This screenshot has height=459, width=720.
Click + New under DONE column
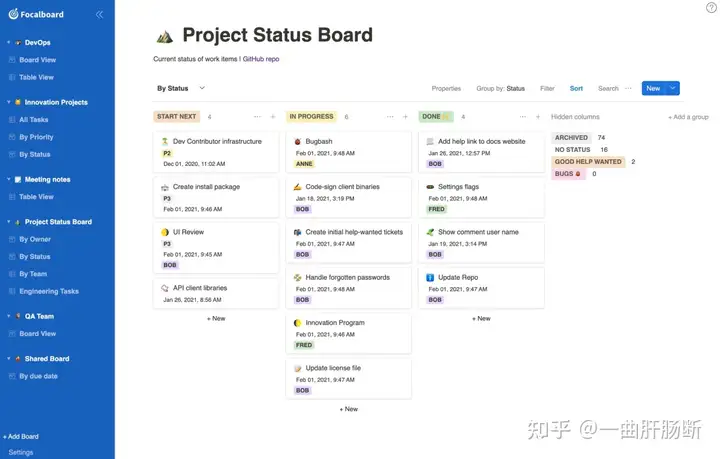(481, 318)
